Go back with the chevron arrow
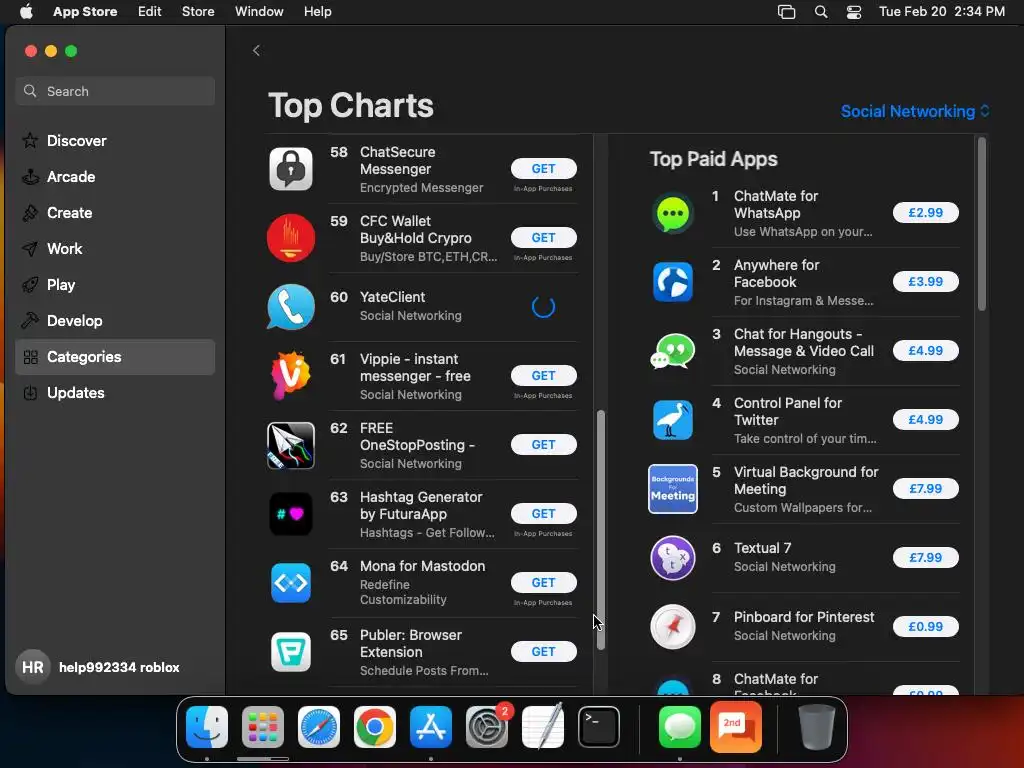The height and width of the screenshot is (768, 1024). (257, 50)
